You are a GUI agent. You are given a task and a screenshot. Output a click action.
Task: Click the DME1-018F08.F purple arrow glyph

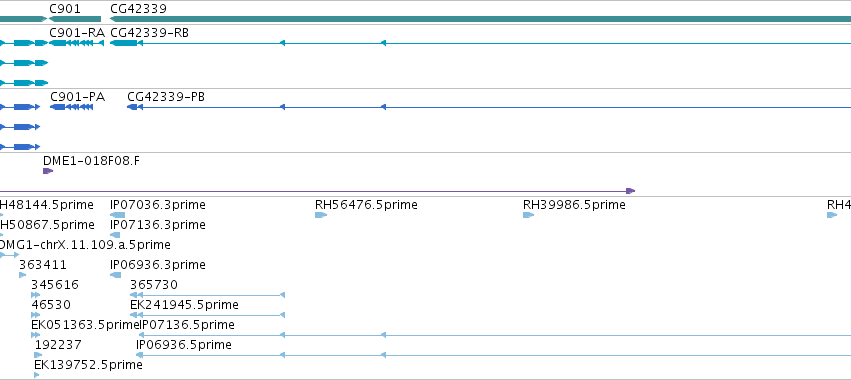(x=48, y=171)
